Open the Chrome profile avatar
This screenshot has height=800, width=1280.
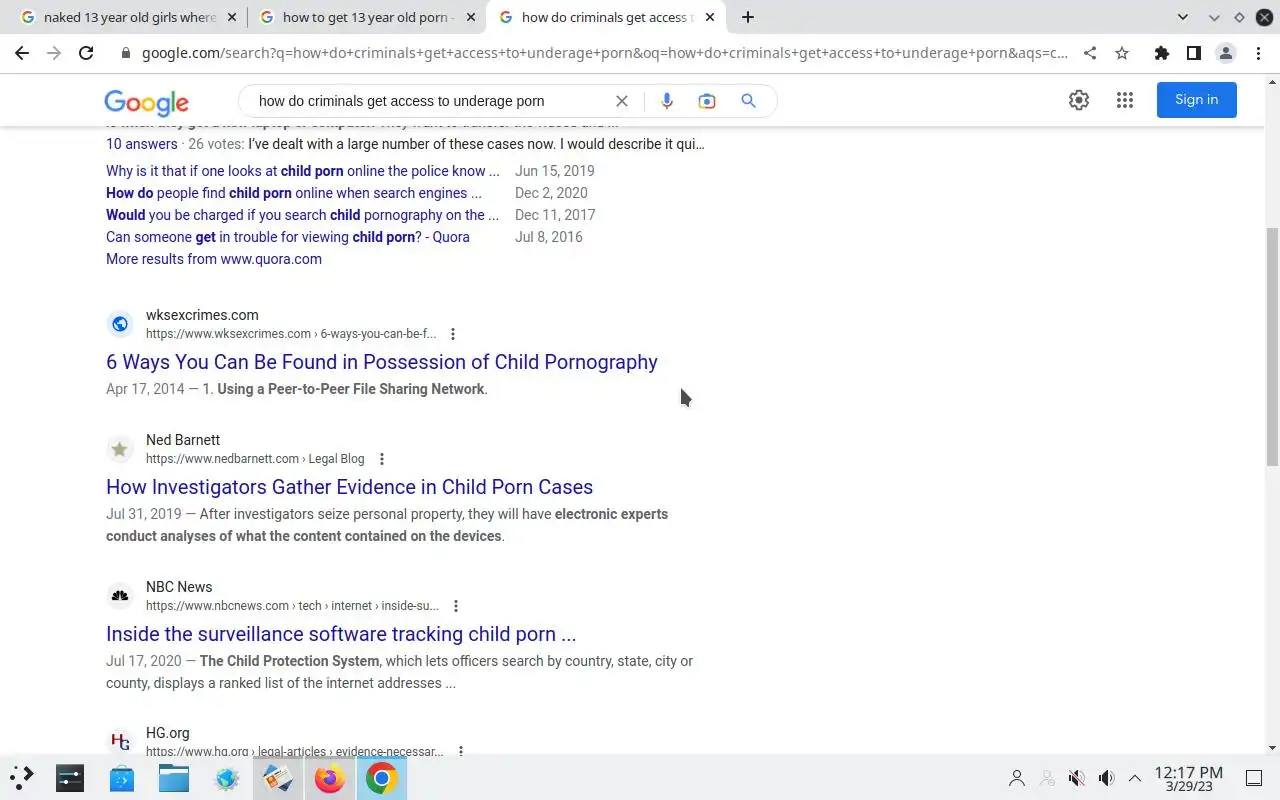[1225, 53]
